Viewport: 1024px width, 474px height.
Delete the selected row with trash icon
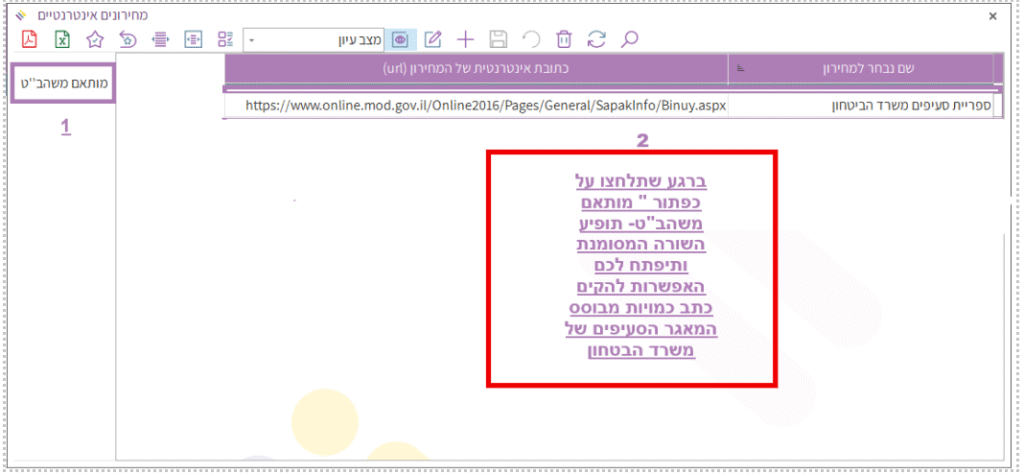coord(564,40)
